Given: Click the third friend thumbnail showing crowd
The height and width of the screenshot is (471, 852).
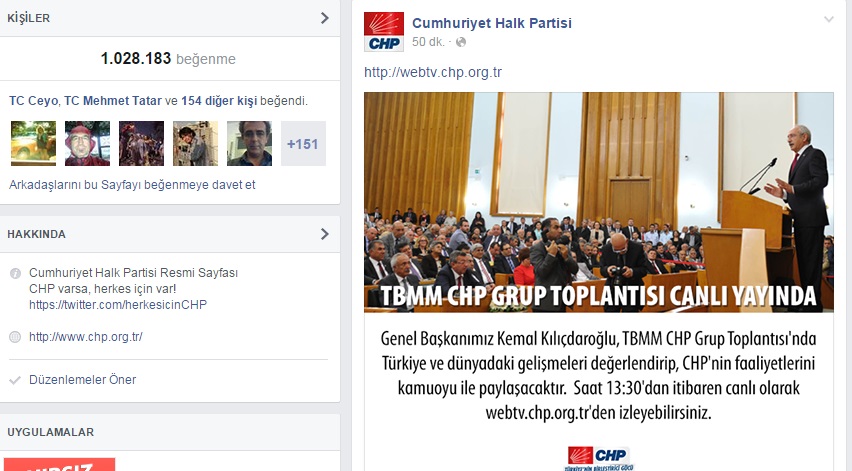Looking at the screenshot, I should 141,143.
